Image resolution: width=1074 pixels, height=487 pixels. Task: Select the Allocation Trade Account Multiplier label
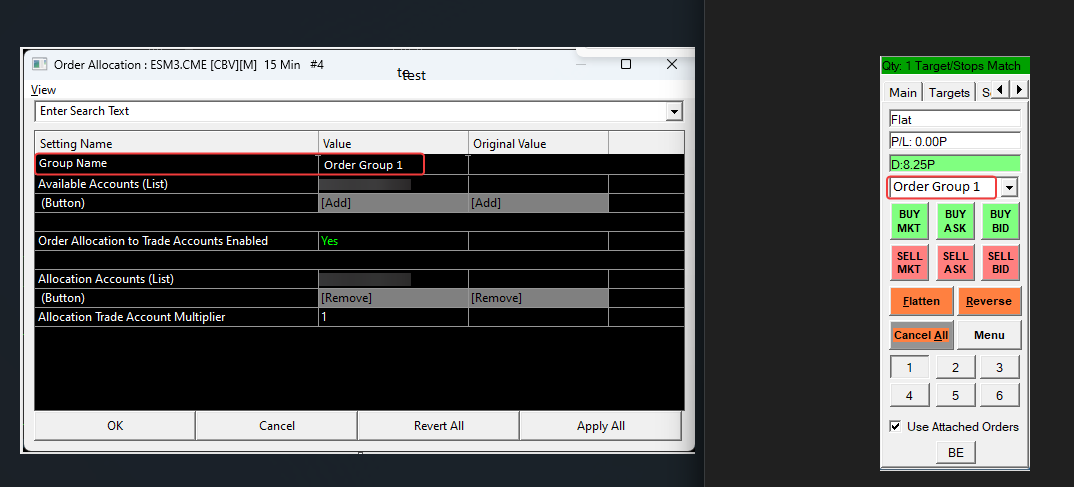[x=132, y=317]
